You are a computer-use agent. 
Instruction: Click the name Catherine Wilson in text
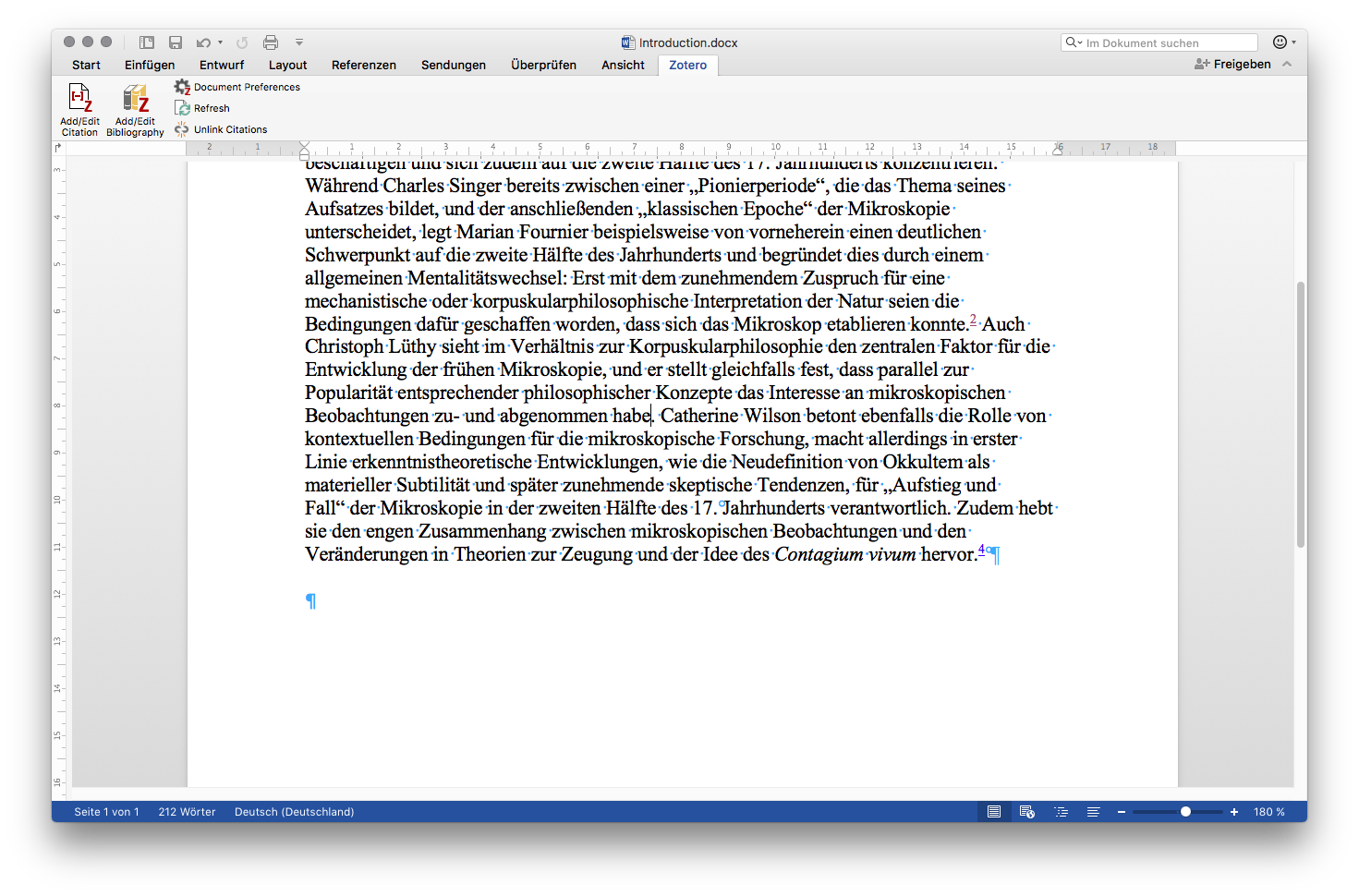tap(732, 416)
